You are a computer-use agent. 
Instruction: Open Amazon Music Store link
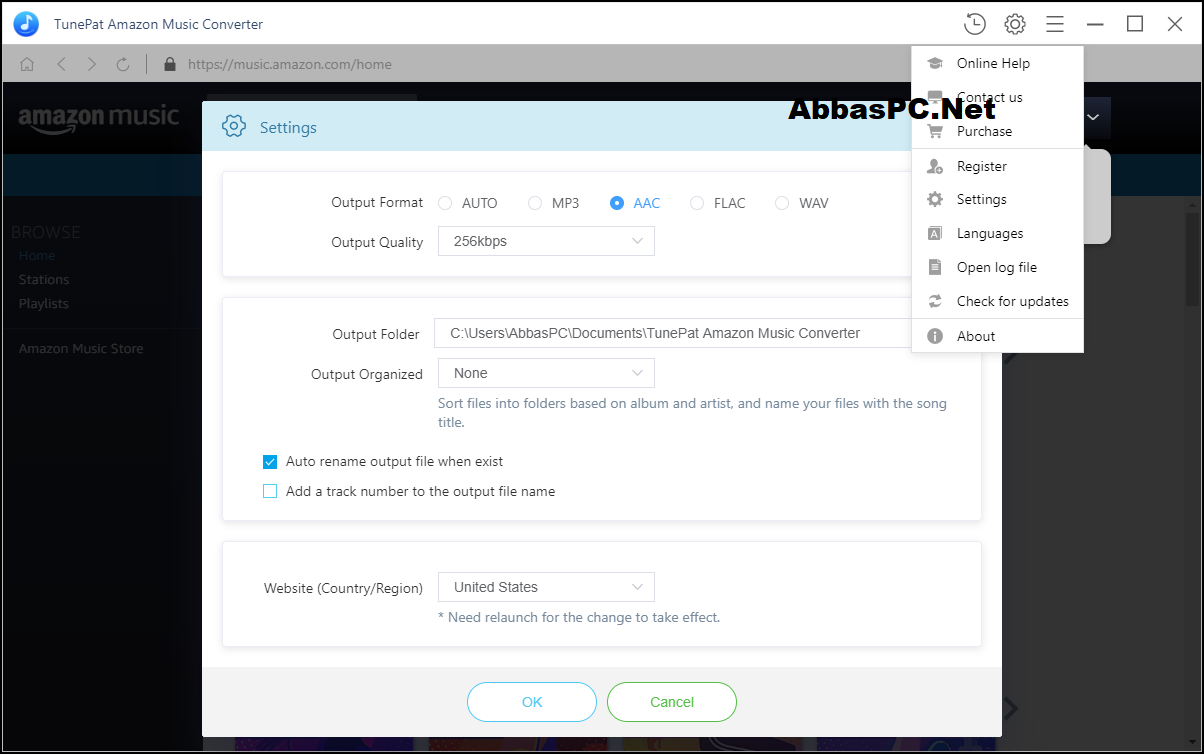pos(81,348)
